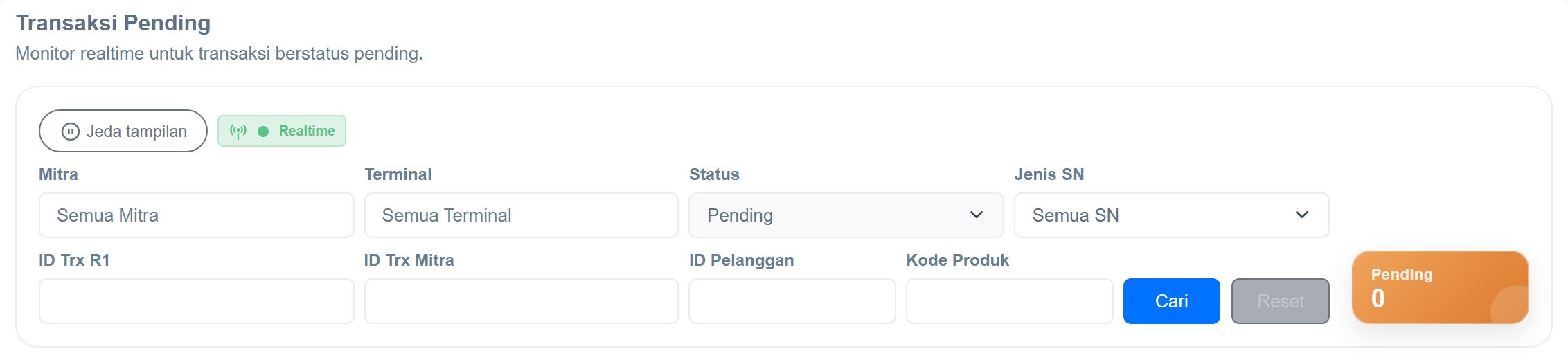Focus the ID Trx Mitra text box
Viewport: 1568px width, 360px height.
[x=522, y=301]
